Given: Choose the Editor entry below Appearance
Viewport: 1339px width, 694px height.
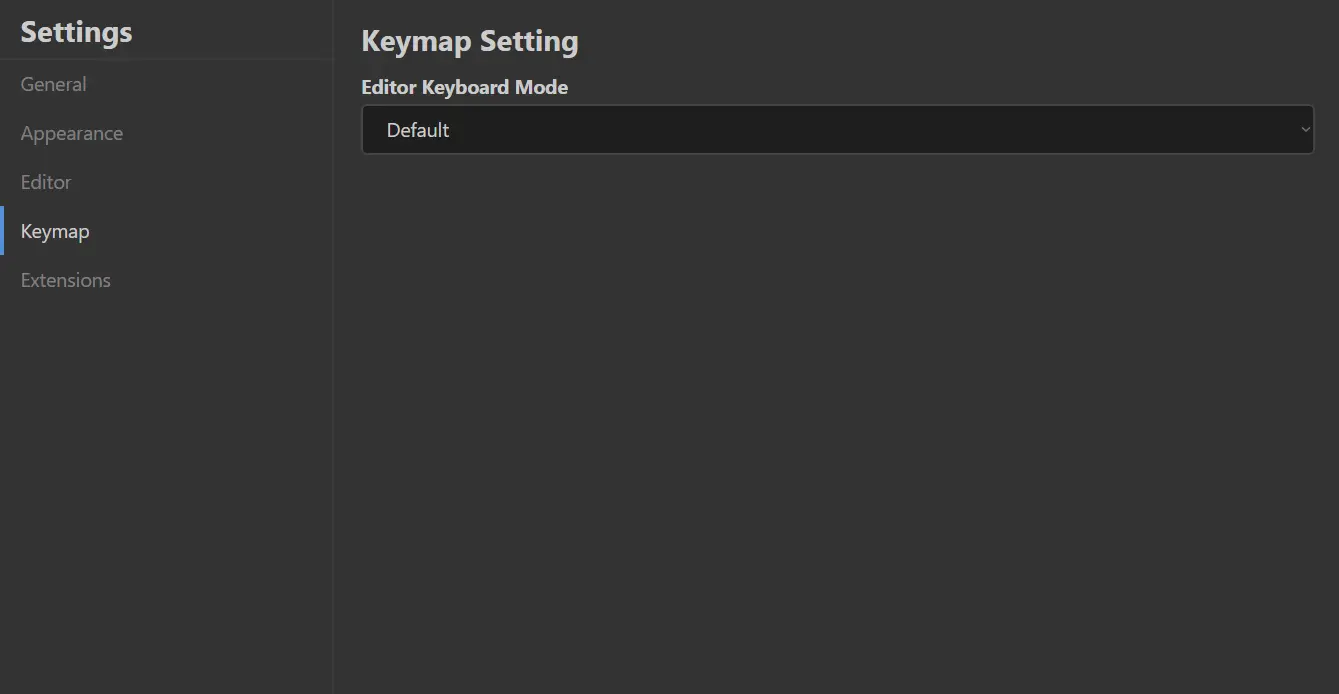Looking at the screenshot, I should tap(46, 182).
